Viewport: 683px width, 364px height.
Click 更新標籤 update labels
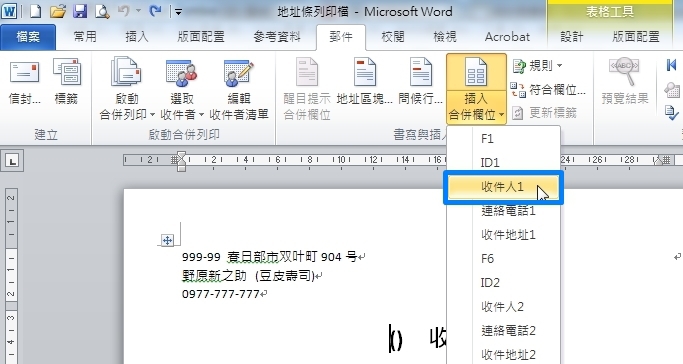(544, 113)
